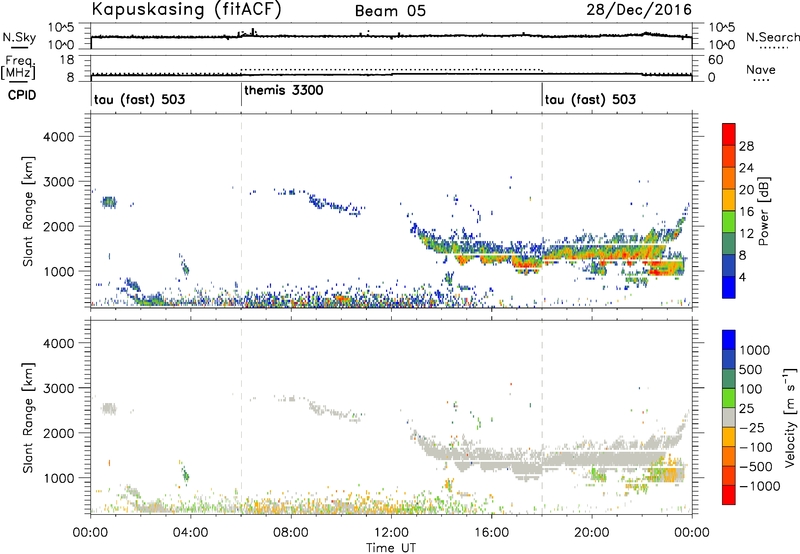Click the 18 tick on the frequency axis
The height and width of the screenshot is (554, 800).
[x=67, y=59]
